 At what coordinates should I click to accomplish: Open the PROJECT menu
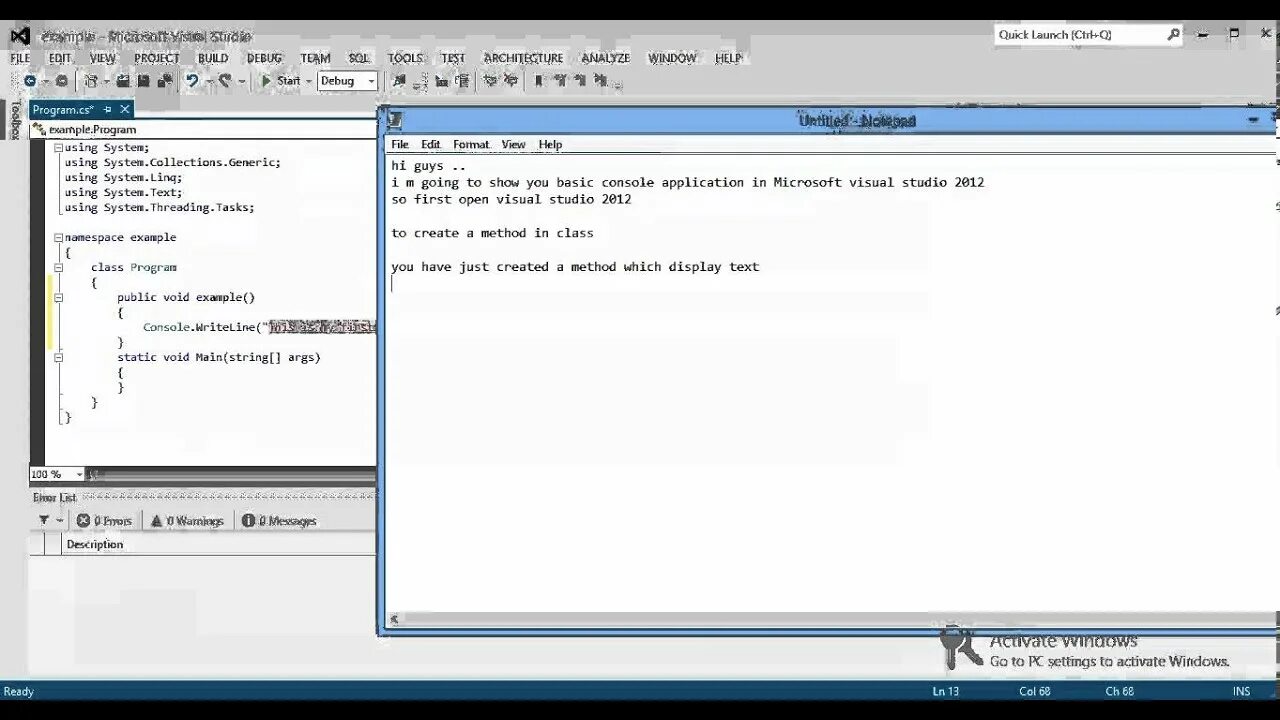(x=157, y=58)
